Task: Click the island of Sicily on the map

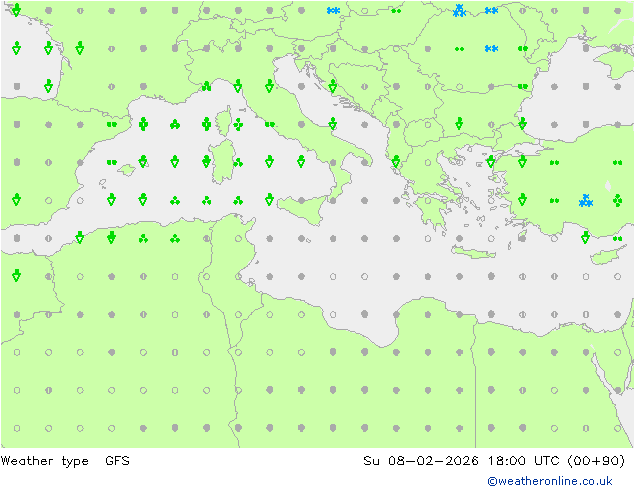Action: [302, 209]
